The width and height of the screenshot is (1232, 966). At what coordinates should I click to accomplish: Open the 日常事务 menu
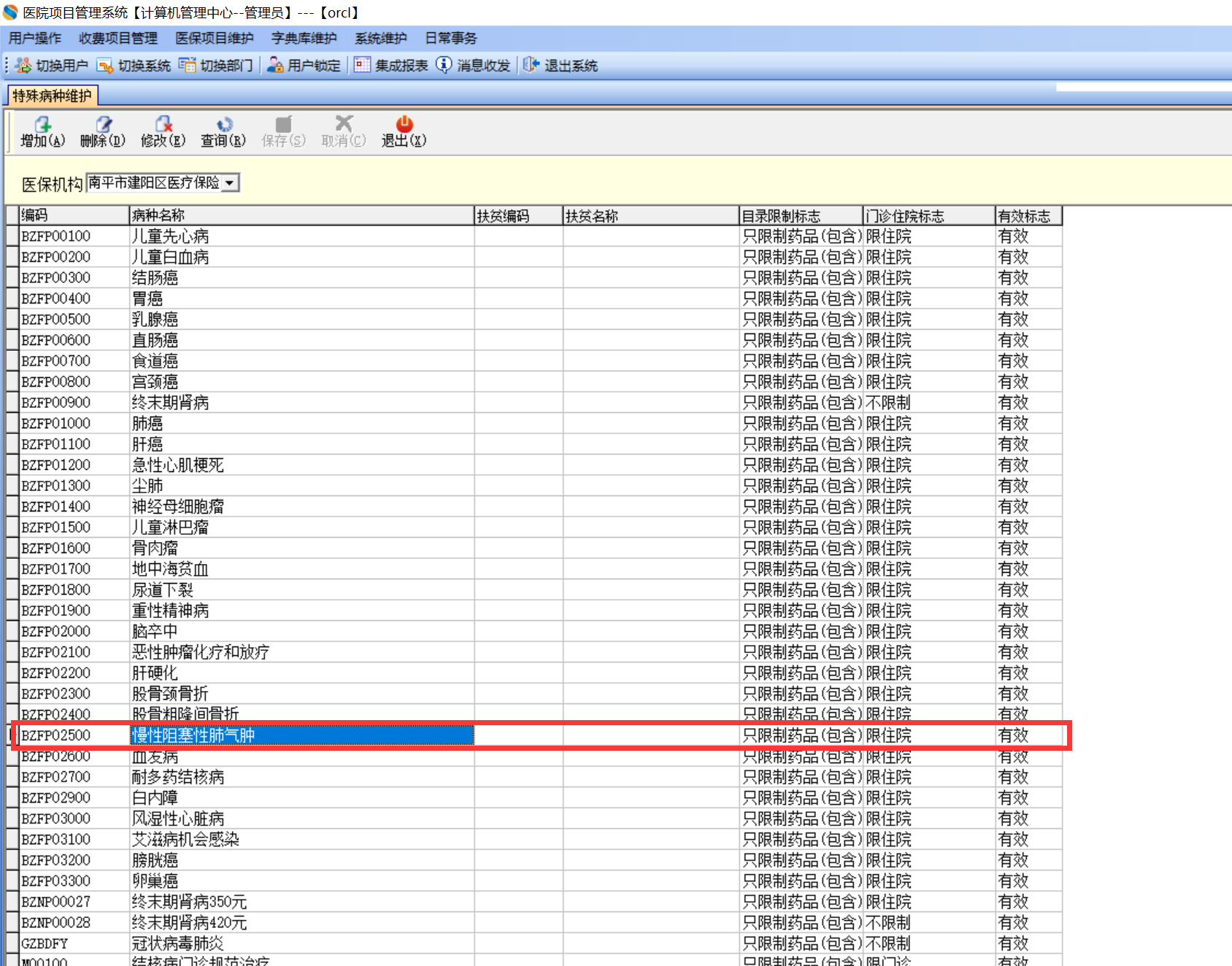pyautogui.click(x=451, y=39)
